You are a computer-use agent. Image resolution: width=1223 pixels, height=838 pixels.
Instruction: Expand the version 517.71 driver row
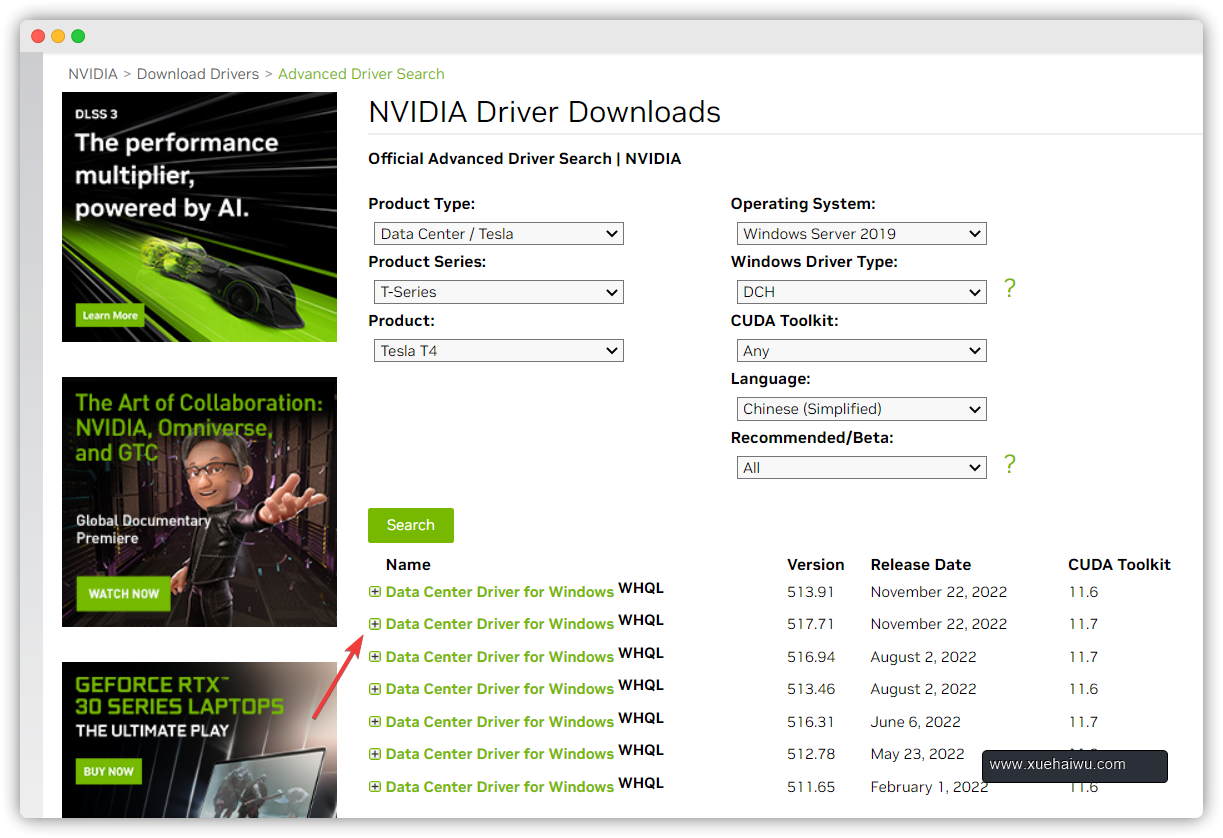[x=375, y=624]
